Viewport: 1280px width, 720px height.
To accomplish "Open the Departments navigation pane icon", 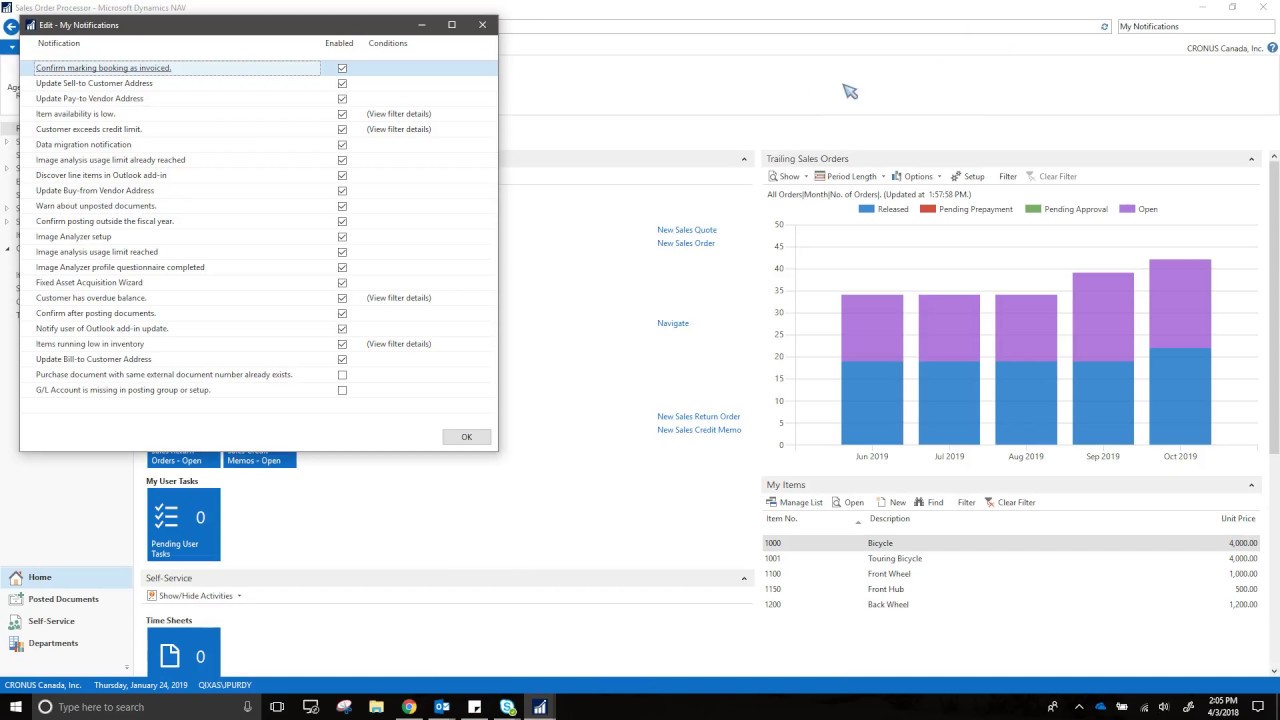I will (16, 643).
